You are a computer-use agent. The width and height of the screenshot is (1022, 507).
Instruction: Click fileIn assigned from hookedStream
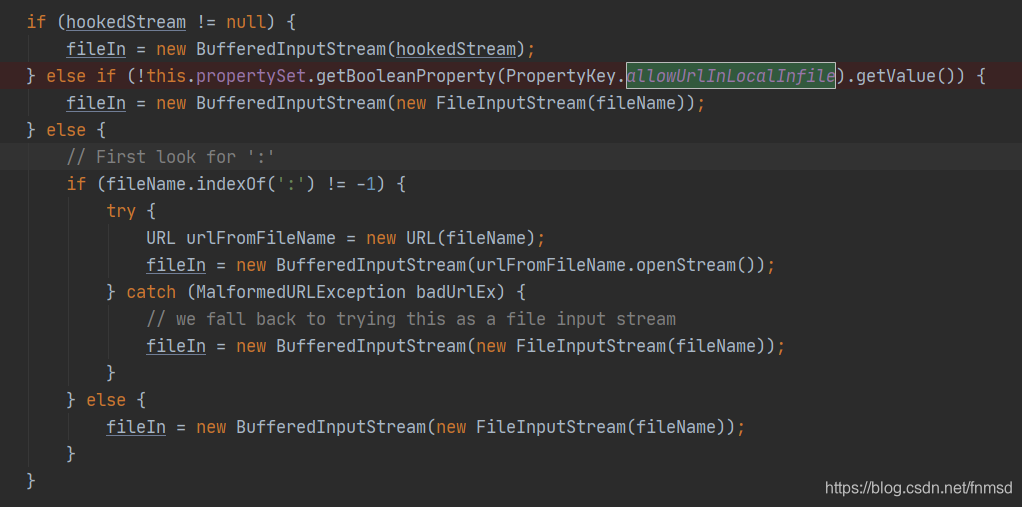[96, 49]
